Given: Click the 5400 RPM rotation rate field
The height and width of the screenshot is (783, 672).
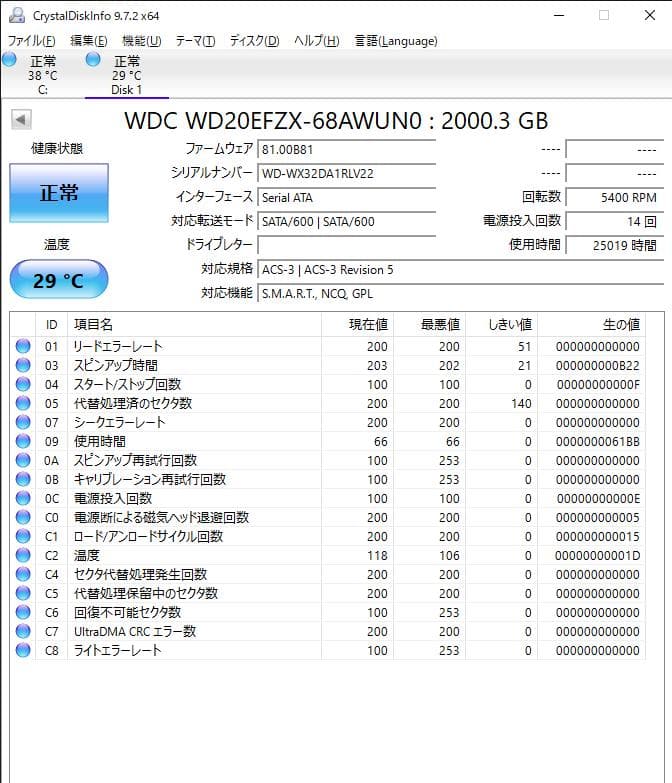Looking at the screenshot, I should 615,197.
